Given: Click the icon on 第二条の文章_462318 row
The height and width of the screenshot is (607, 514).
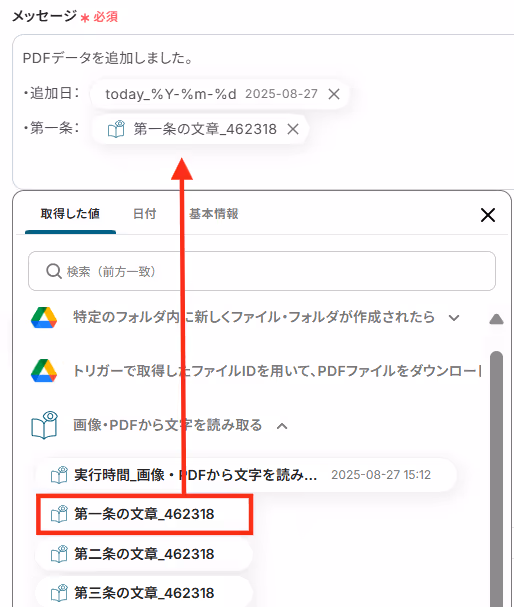Looking at the screenshot, I should (x=59, y=554).
